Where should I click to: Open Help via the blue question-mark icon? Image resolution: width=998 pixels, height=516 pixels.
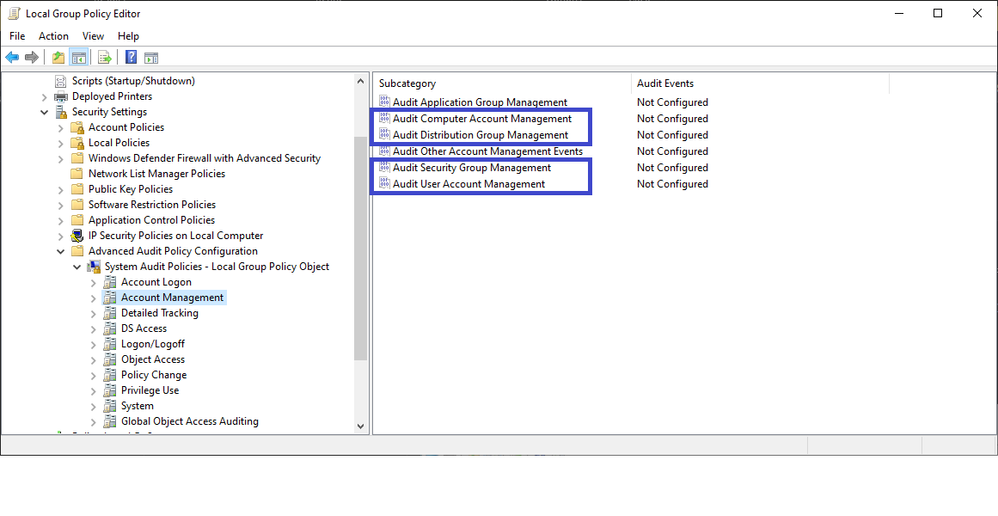131,58
